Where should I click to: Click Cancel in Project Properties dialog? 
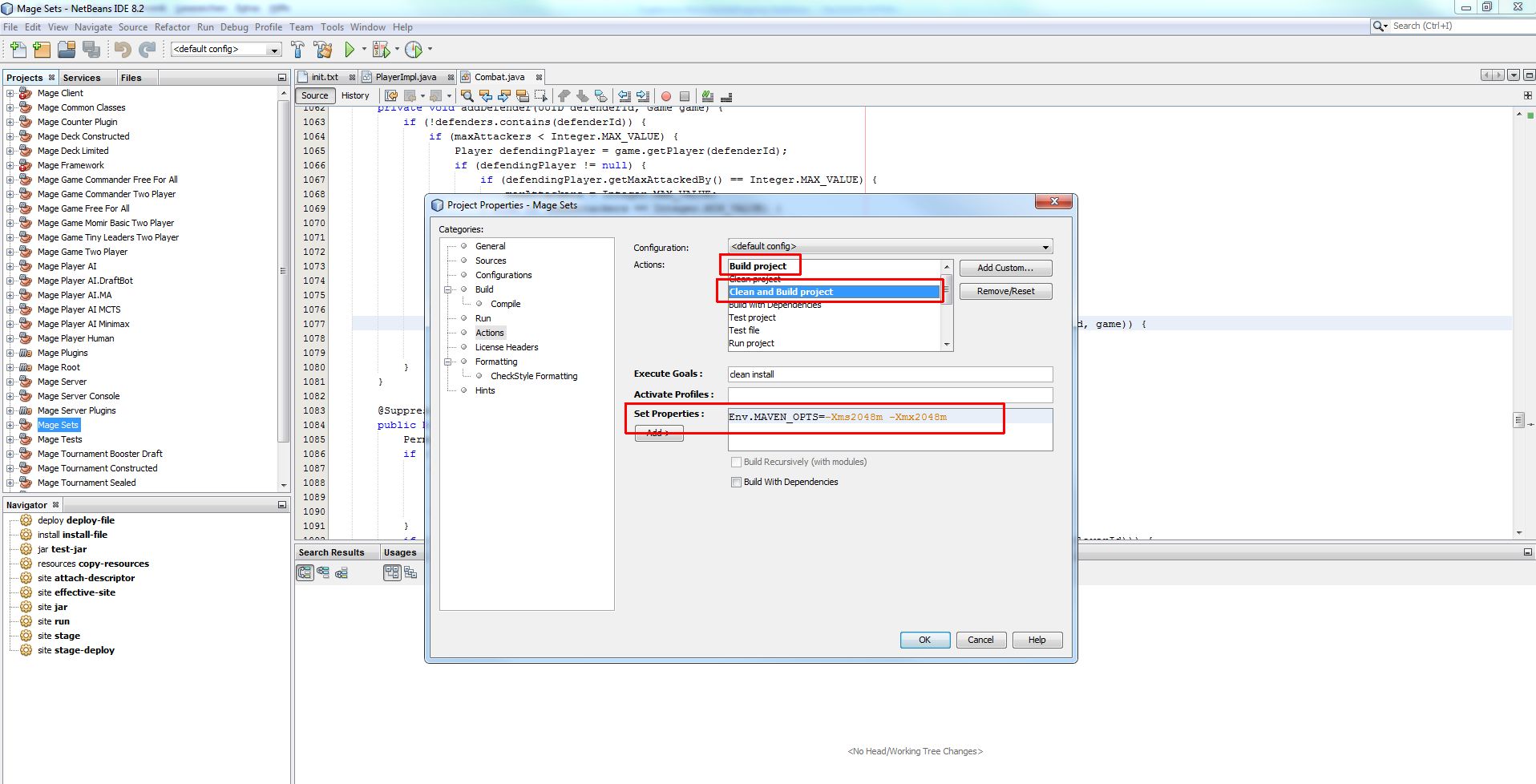(x=980, y=640)
